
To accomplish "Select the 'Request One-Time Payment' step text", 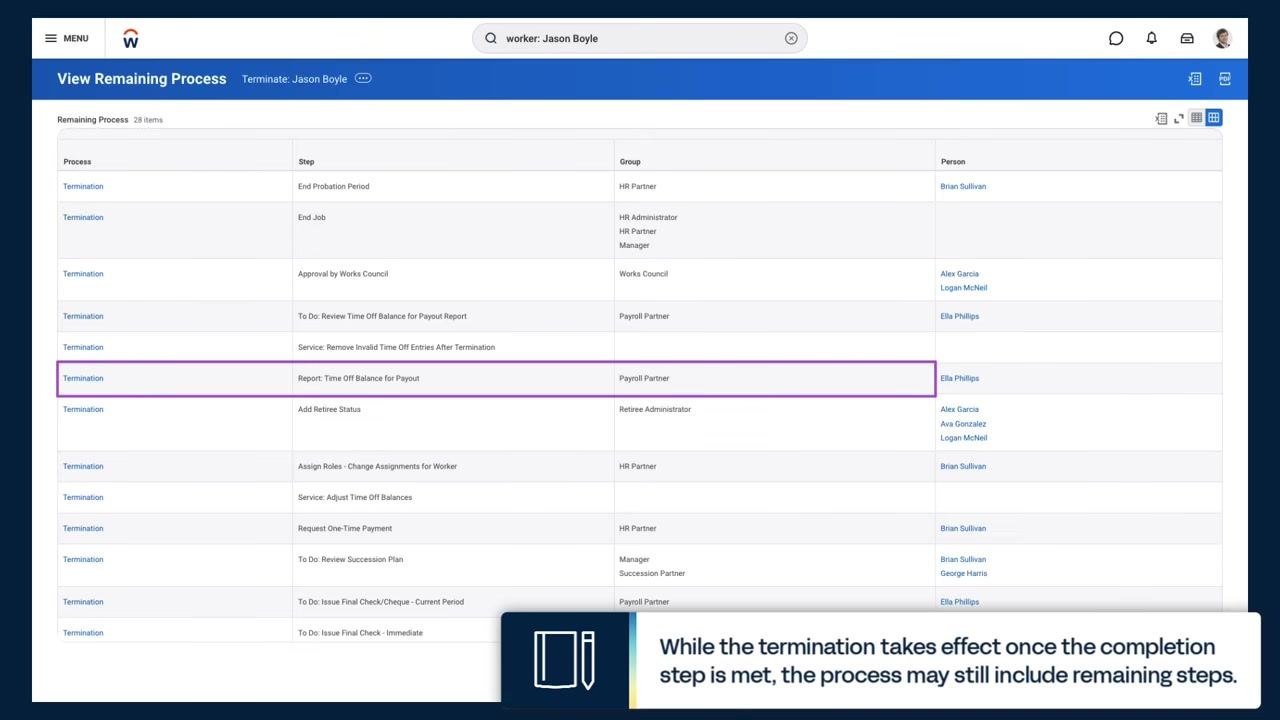I will click(x=345, y=528).
